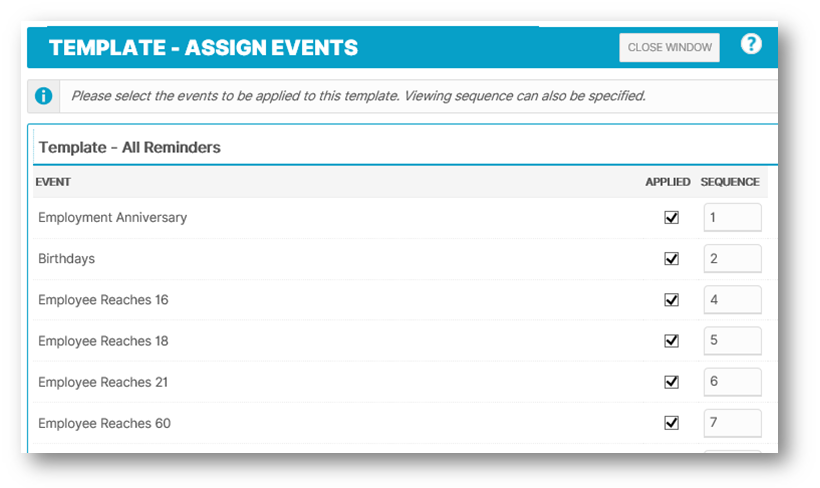The height and width of the screenshot is (488, 820).
Task: Click the Employment Anniversary event row label
Action: point(112,218)
